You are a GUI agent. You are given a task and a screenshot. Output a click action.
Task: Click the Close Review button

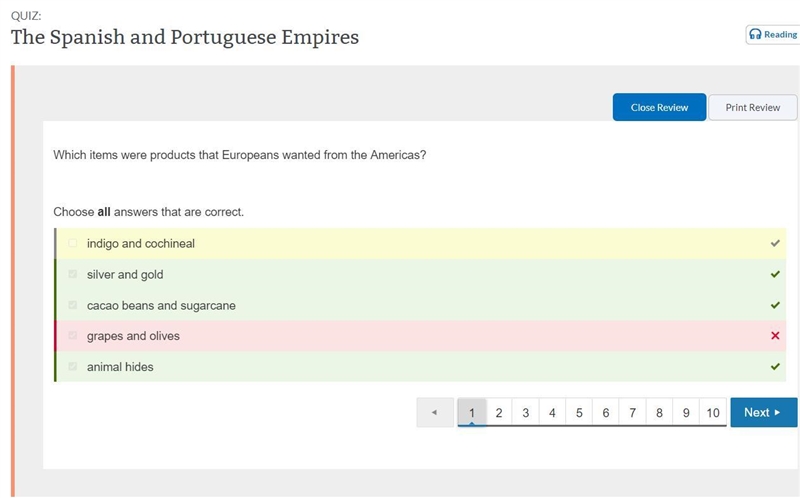coord(659,107)
